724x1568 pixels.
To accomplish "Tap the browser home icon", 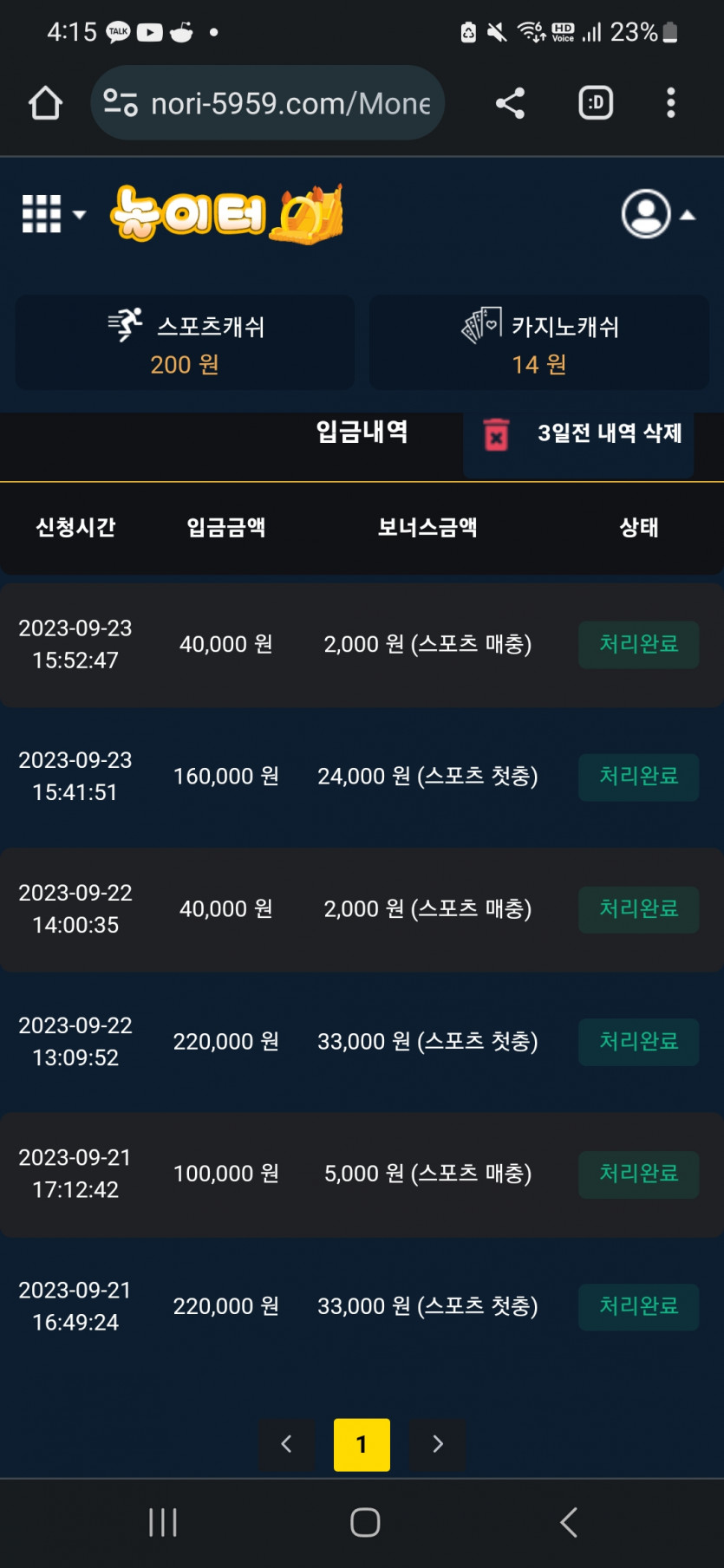I will [x=45, y=103].
